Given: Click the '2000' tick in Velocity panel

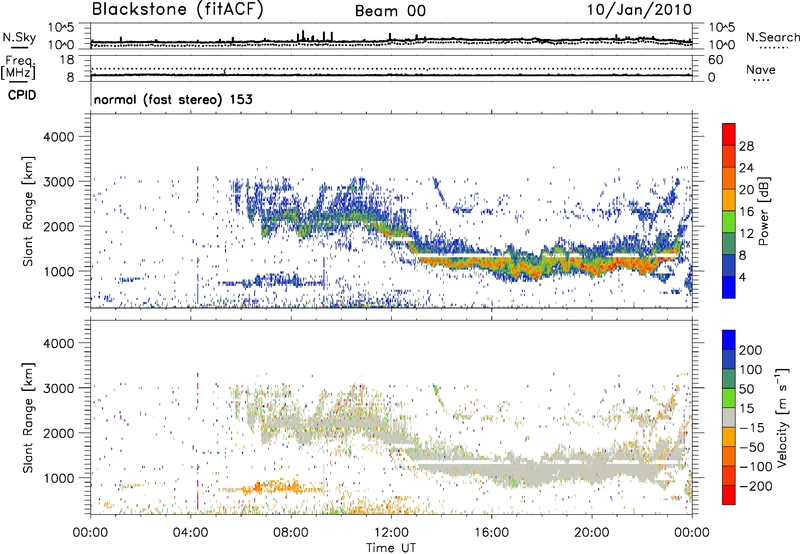Looking at the screenshot, I should click(x=59, y=433).
